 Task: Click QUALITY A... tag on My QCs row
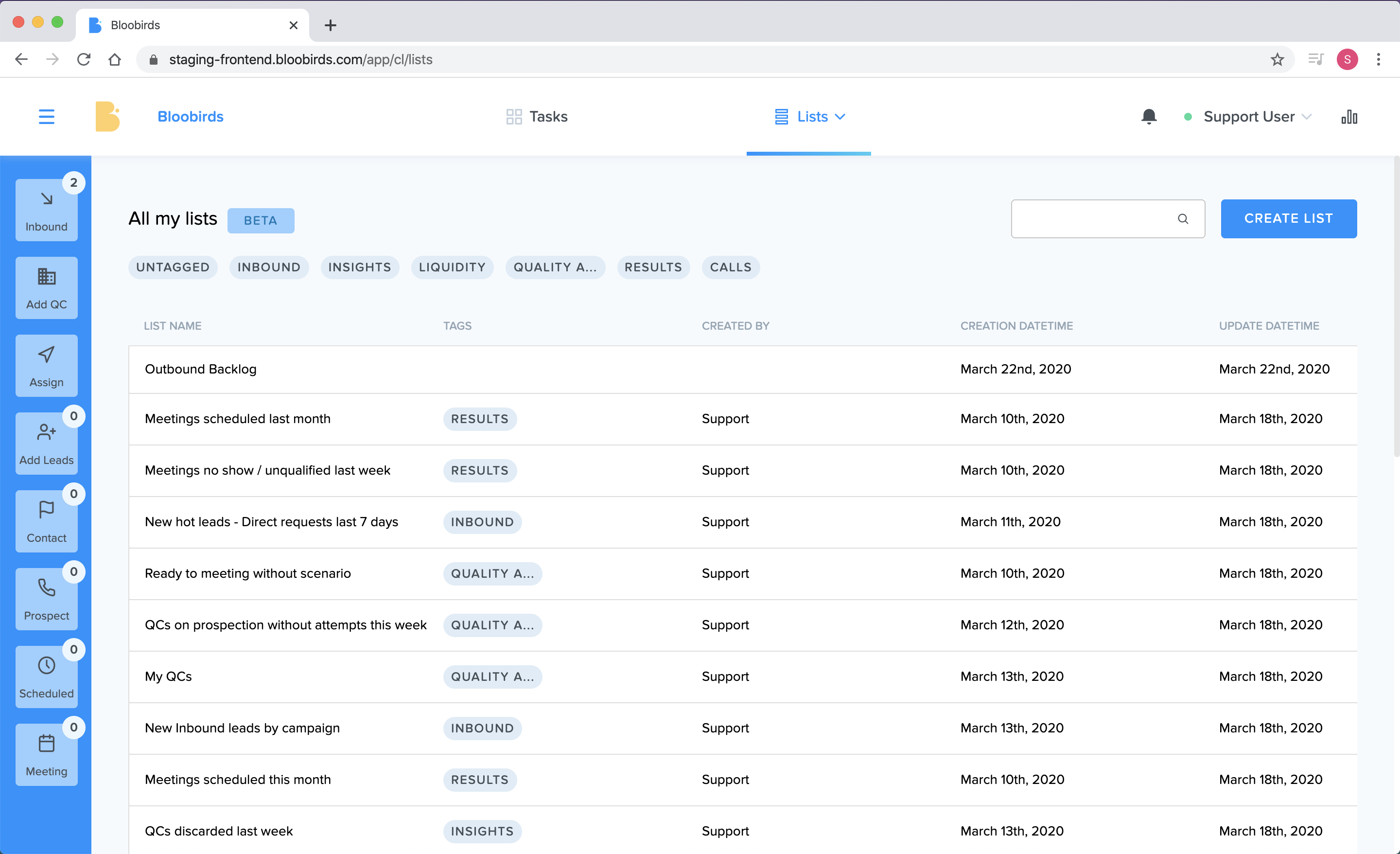click(492, 676)
